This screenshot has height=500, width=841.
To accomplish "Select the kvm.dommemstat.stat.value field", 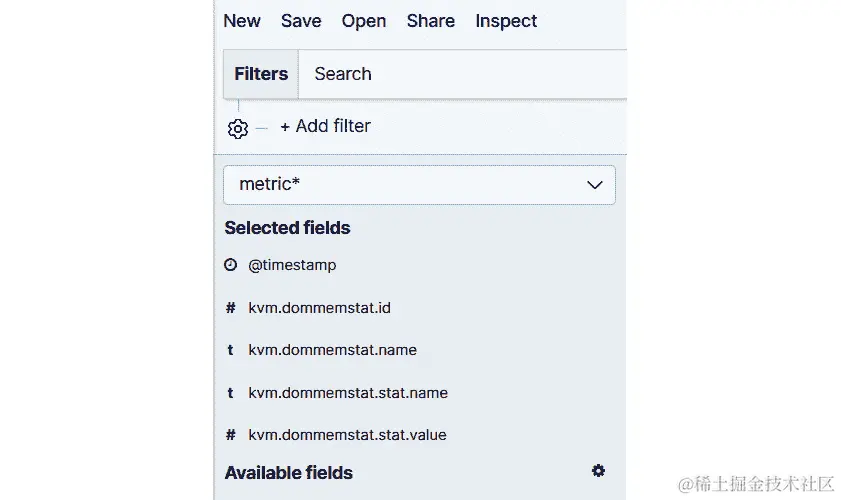I will [x=347, y=435].
